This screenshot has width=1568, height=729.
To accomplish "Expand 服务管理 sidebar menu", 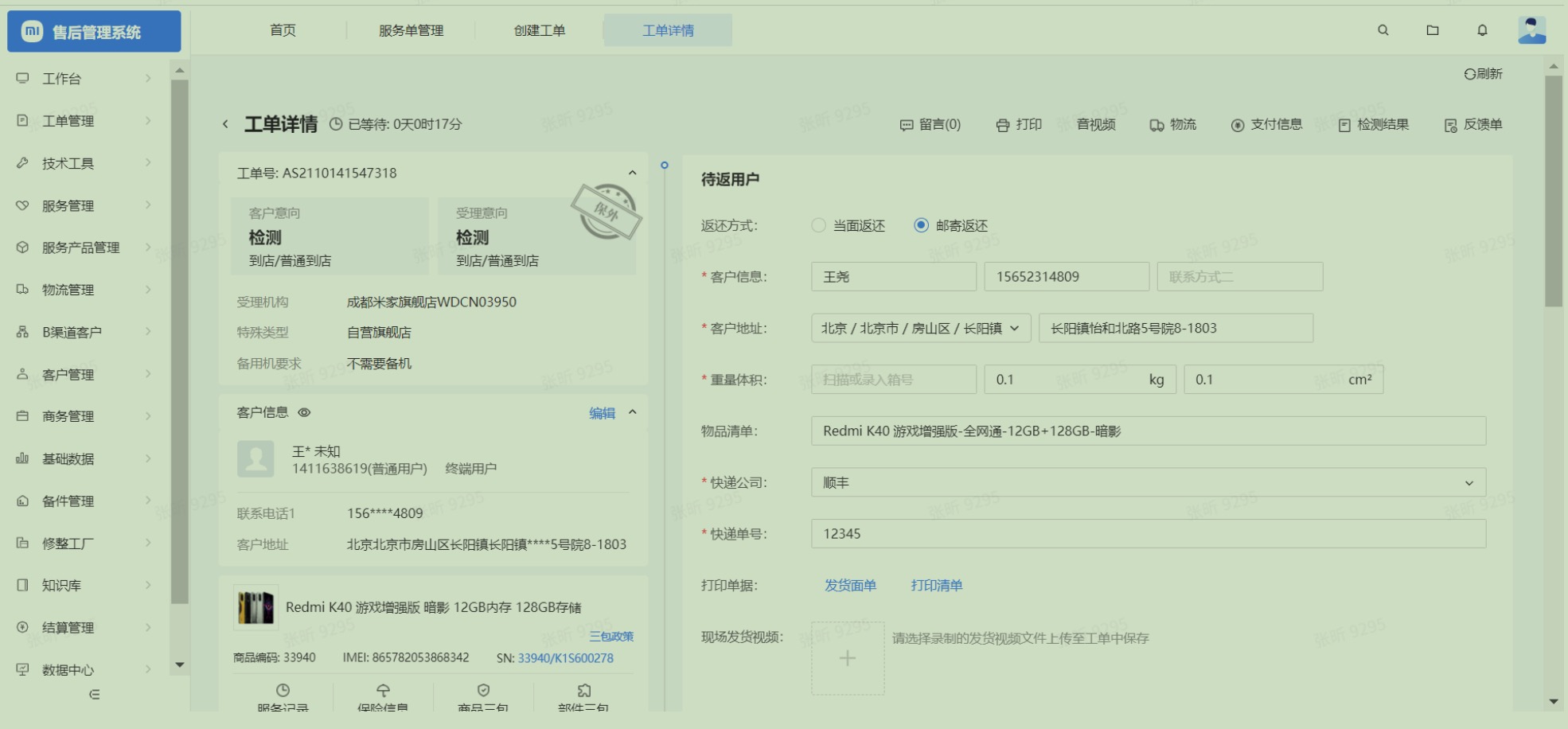I will (x=84, y=206).
